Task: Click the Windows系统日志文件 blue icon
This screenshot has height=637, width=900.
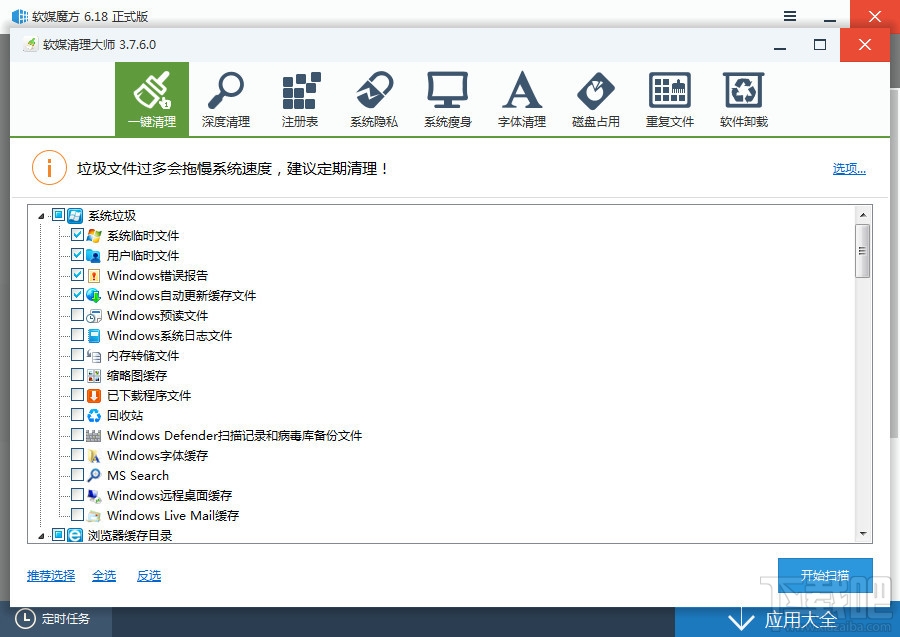Action: click(x=94, y=336)
